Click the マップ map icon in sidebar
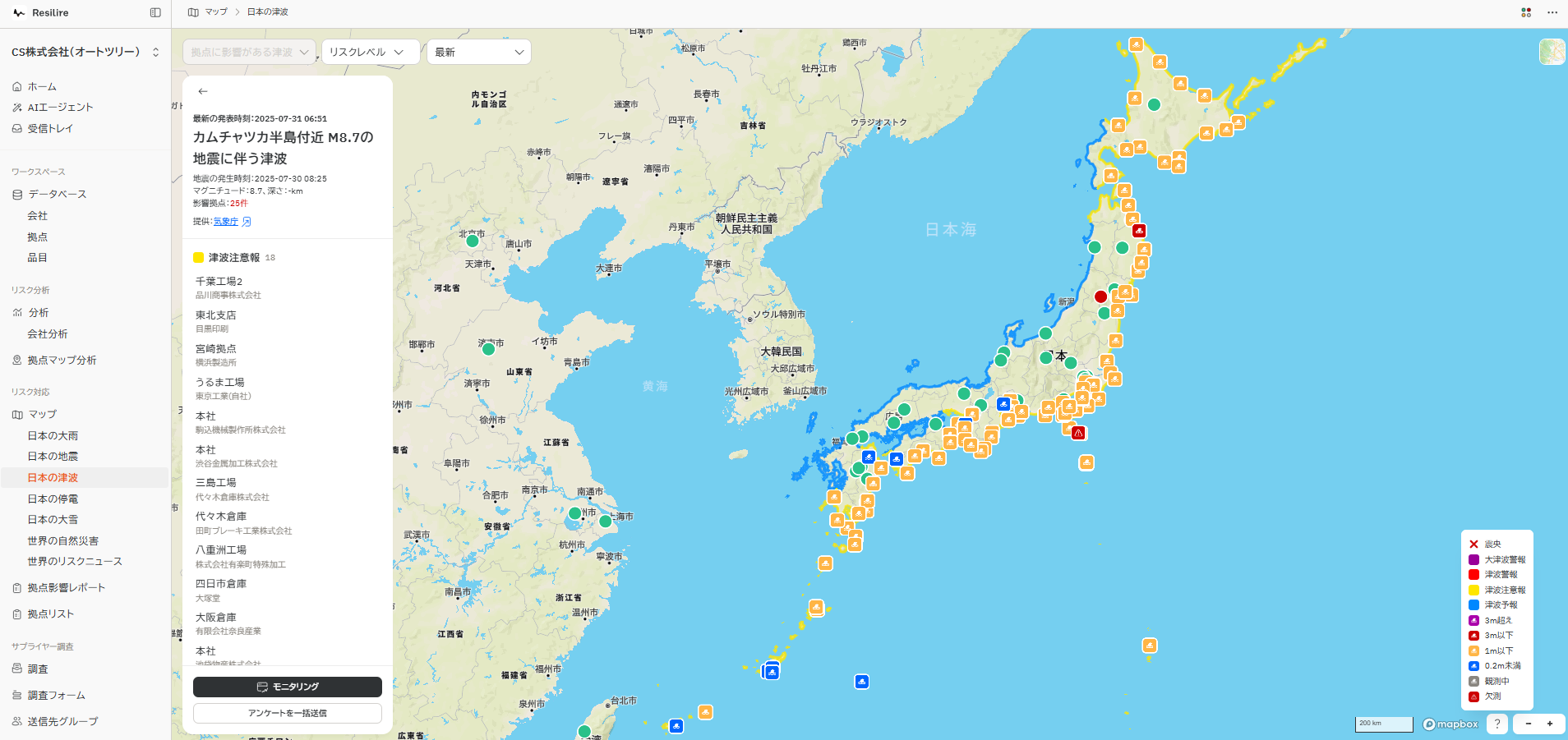The width and height of the screenshot is (1568, 740). [17, 415]
